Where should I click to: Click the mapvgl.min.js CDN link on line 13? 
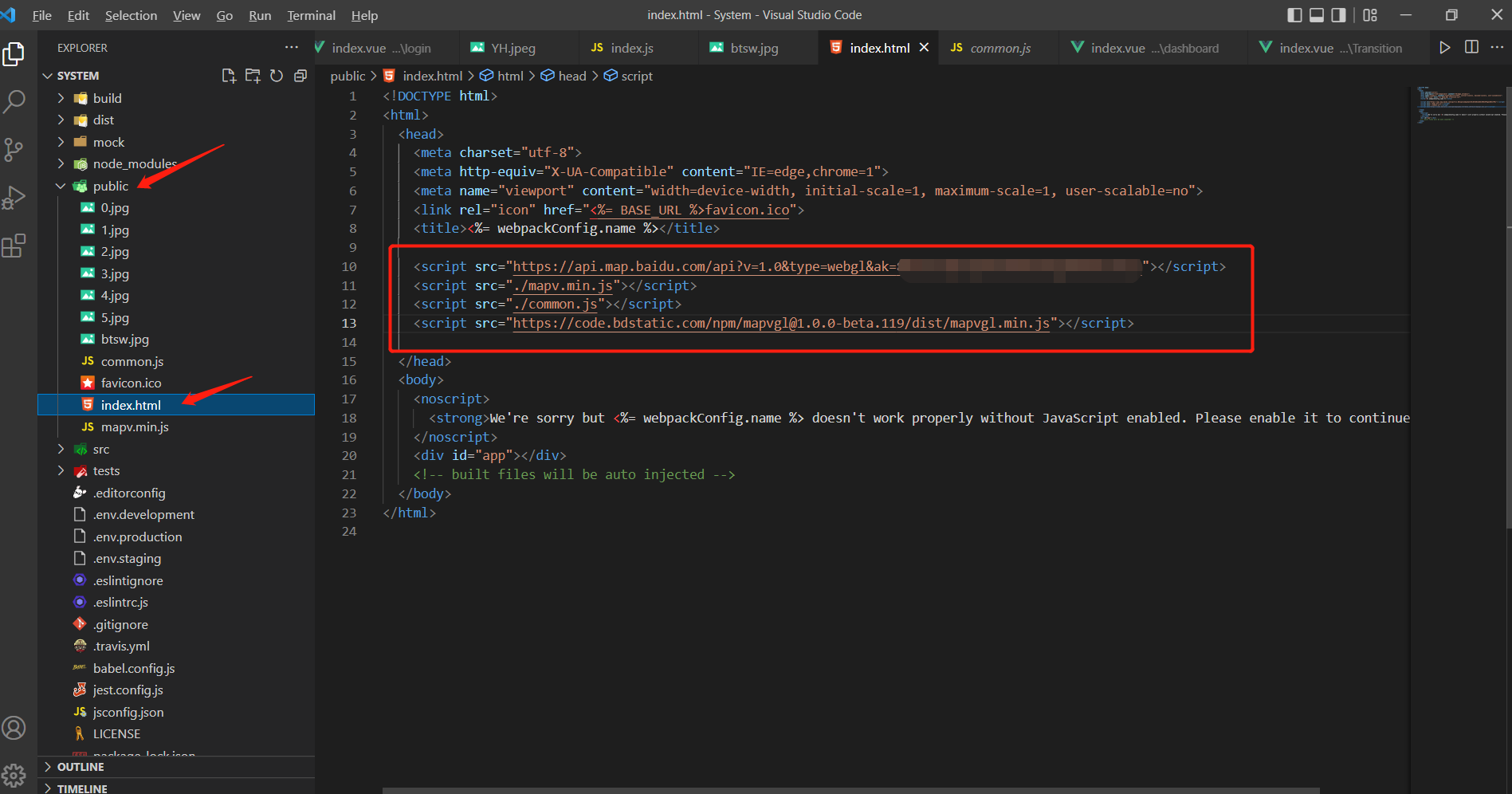pos(781,323)
